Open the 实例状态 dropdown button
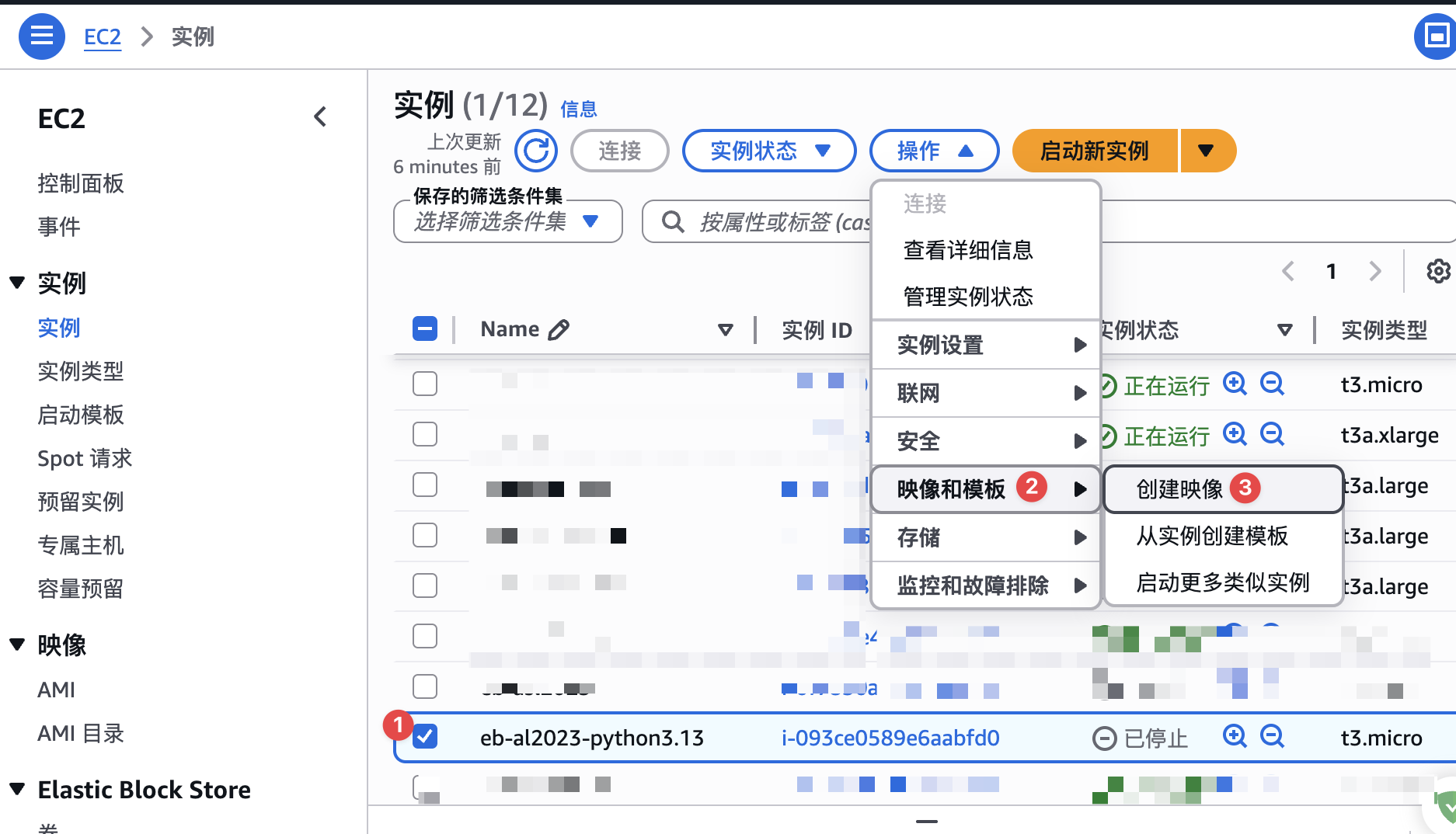This screenshot has width=1456, height=834. pyautogui.click(x=769, y=151)
